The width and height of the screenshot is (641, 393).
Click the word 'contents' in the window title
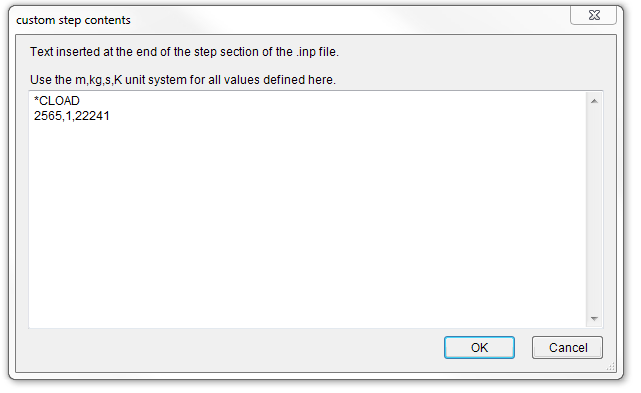point(107,20)
